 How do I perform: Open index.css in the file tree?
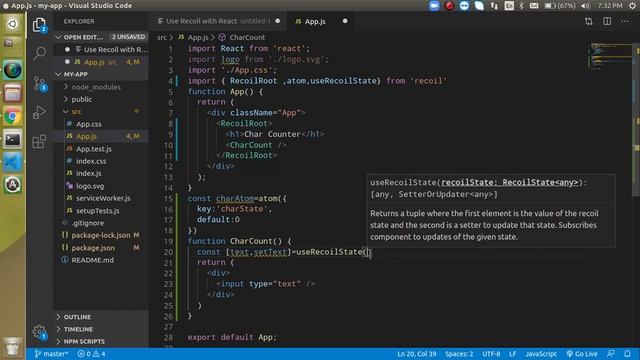(91, 161)
